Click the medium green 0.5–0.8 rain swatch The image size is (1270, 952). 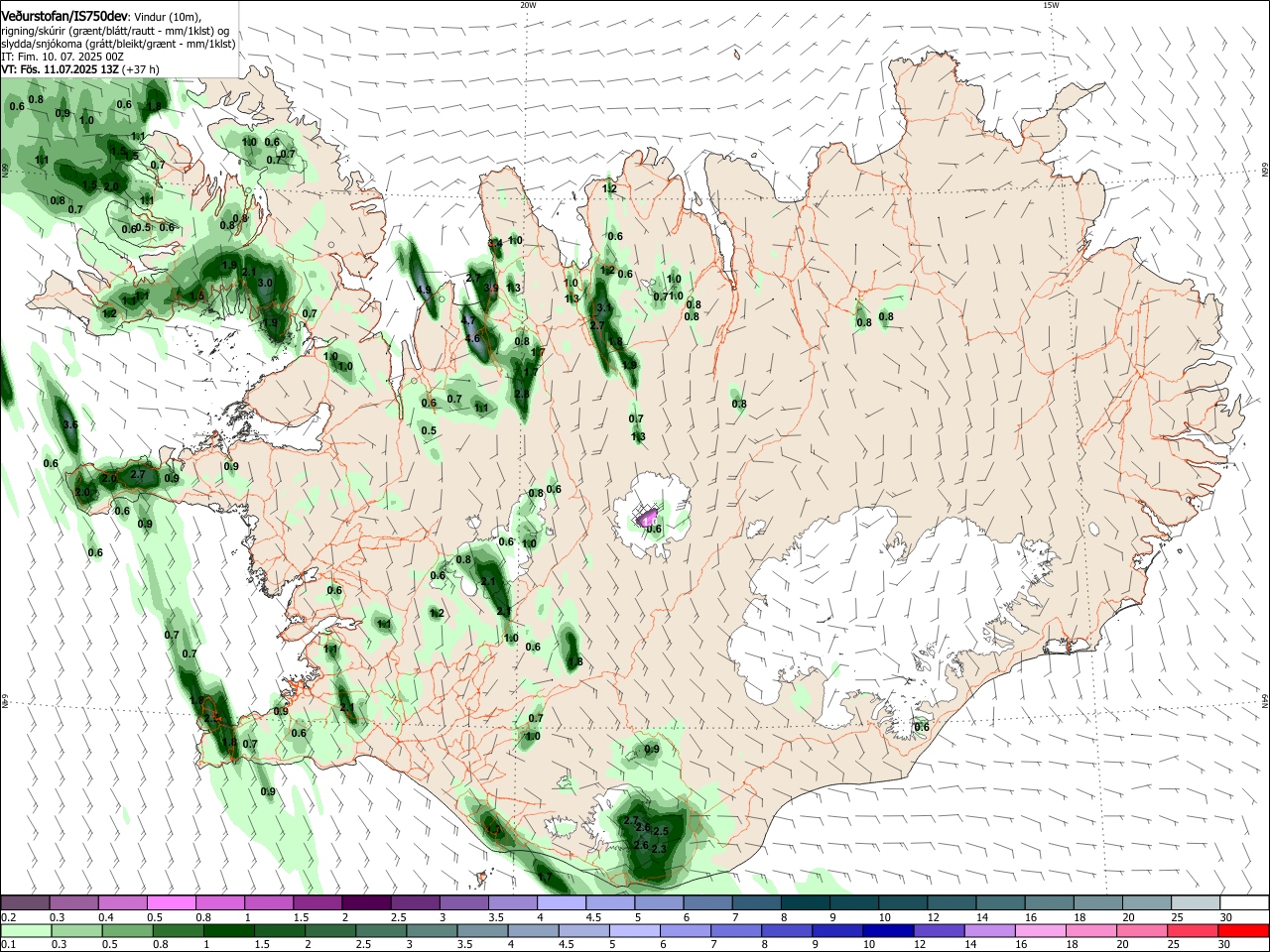click(x=129, y=930)
